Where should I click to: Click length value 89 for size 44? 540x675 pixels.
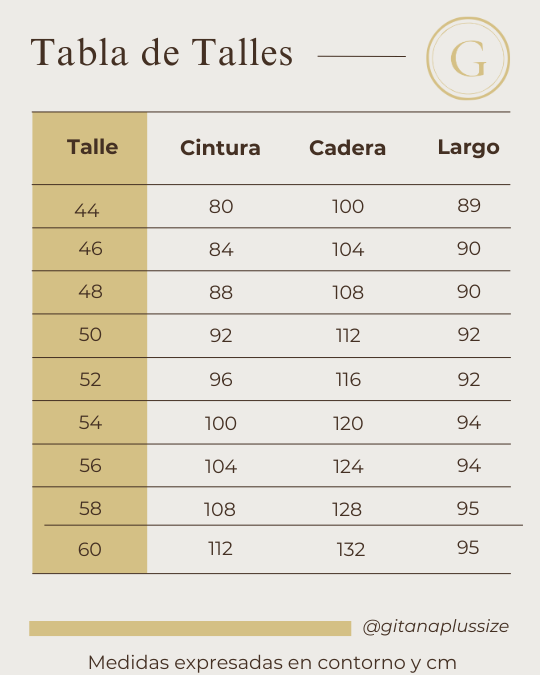coord(469,206)
